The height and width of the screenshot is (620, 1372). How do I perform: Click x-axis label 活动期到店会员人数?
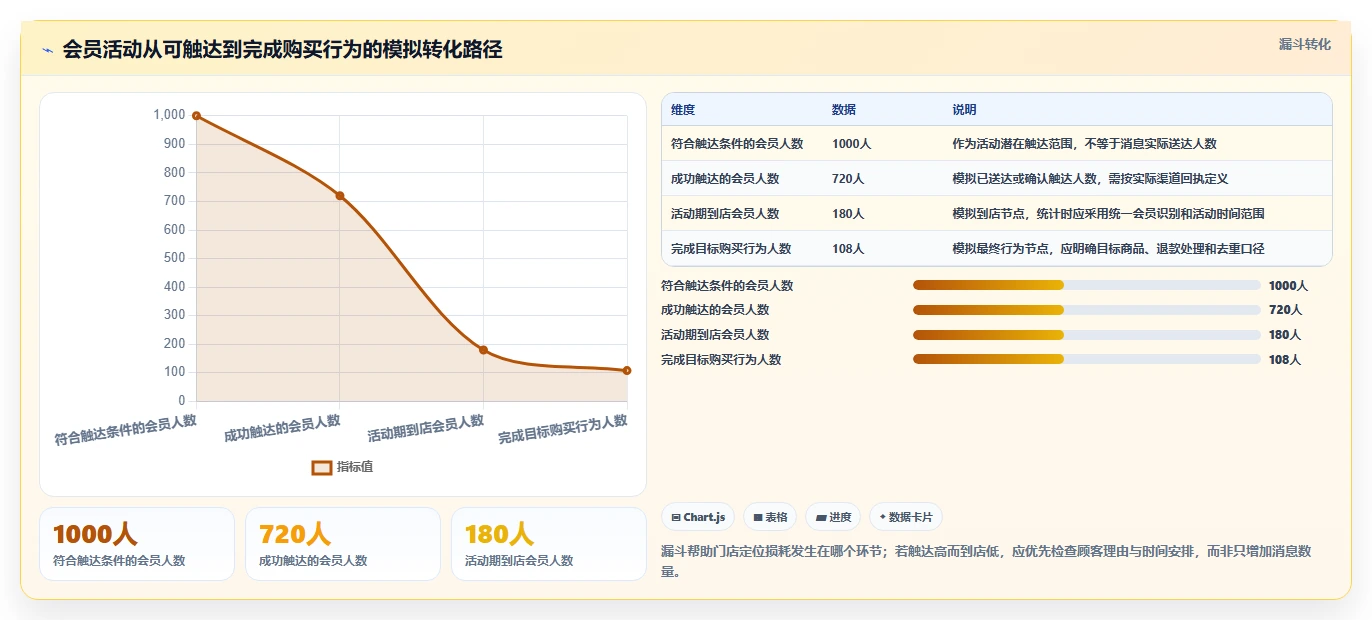pos(426,428)
